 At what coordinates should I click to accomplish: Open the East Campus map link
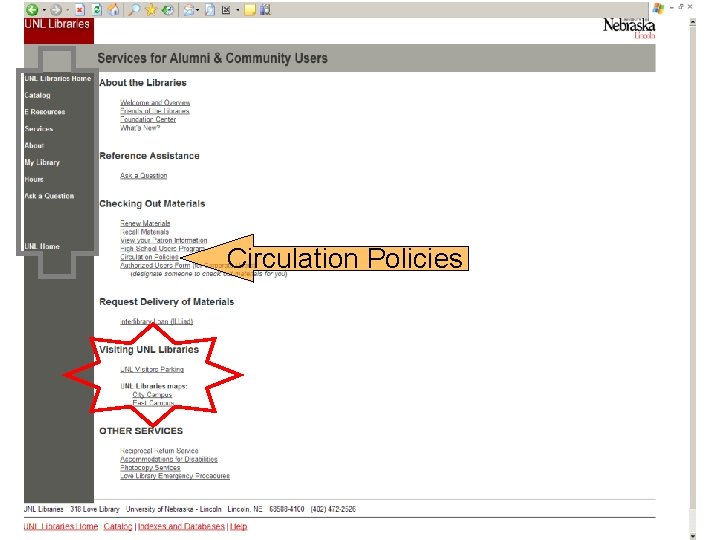point(153,403)
